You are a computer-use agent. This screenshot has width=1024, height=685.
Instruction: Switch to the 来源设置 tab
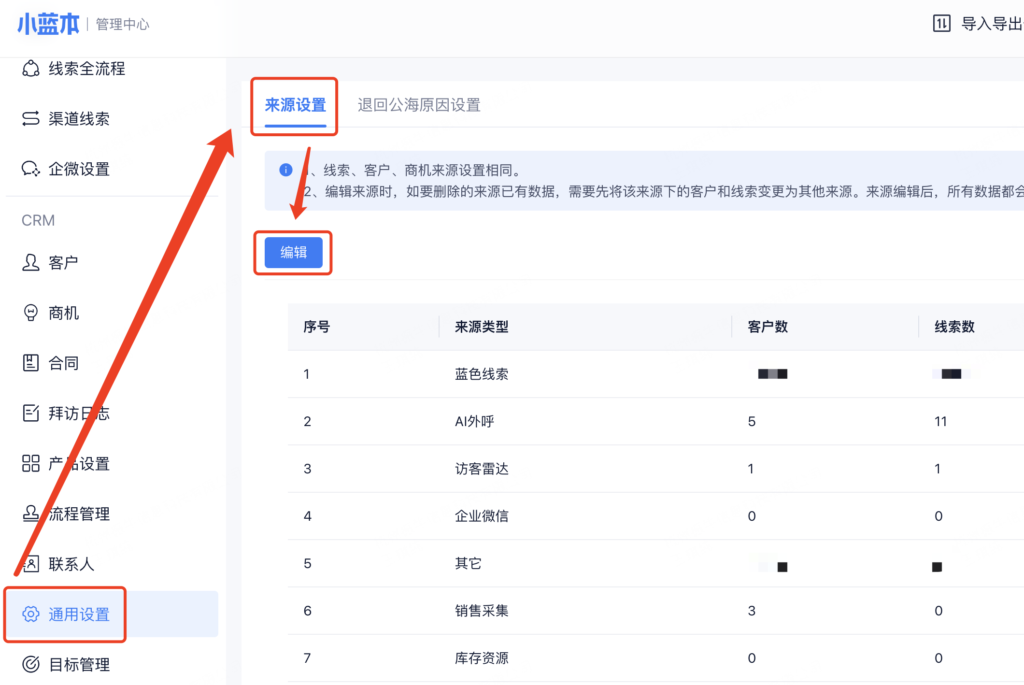295,105
